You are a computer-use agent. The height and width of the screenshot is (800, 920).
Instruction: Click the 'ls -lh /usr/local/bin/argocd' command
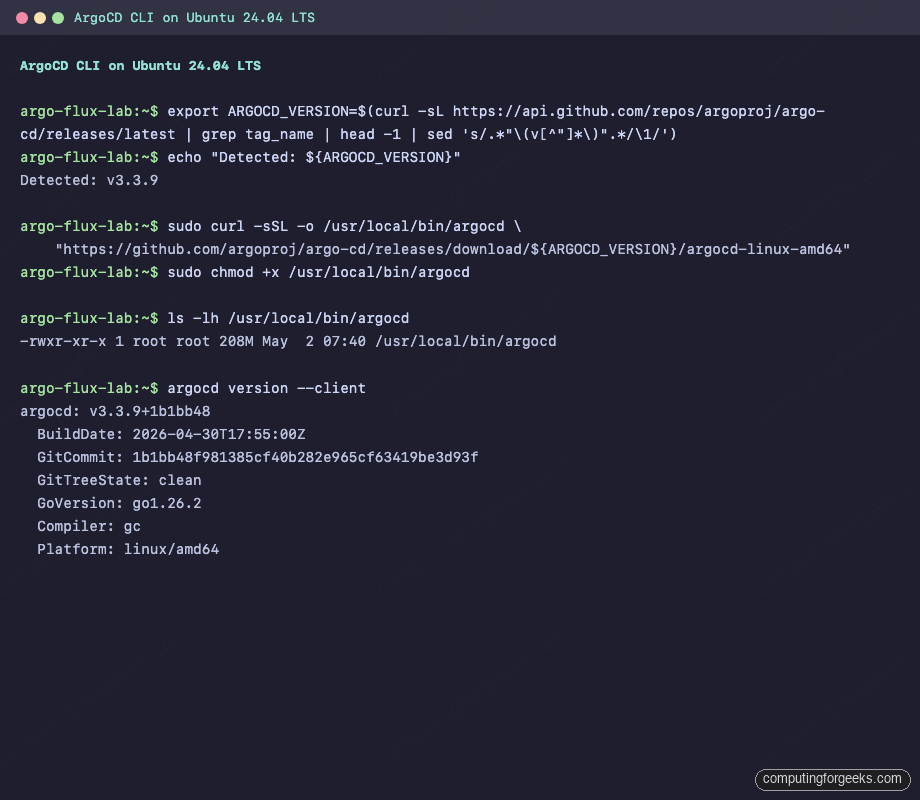288,318
